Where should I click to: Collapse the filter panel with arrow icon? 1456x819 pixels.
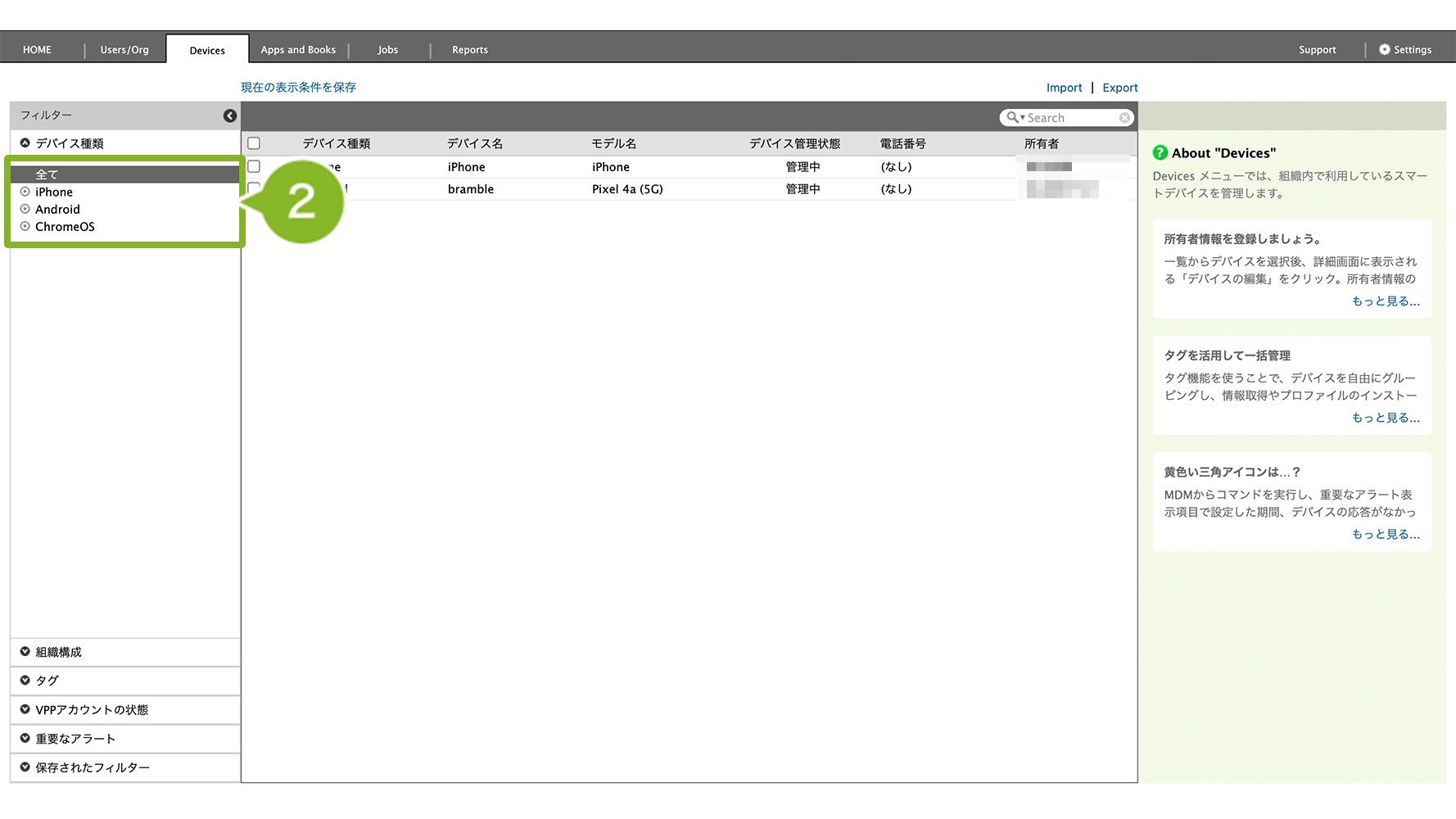pos(230,116)
